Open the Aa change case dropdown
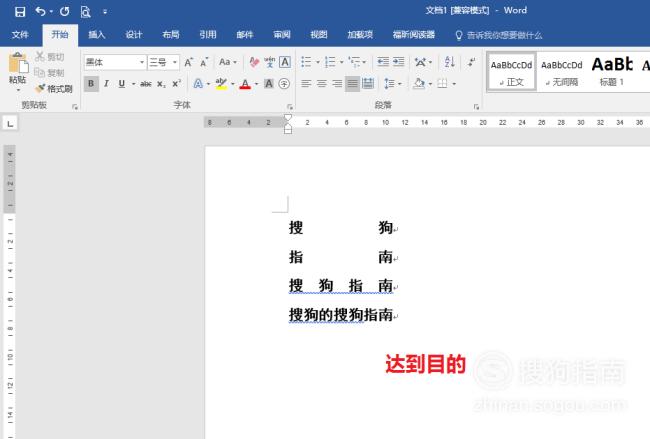 227,62
